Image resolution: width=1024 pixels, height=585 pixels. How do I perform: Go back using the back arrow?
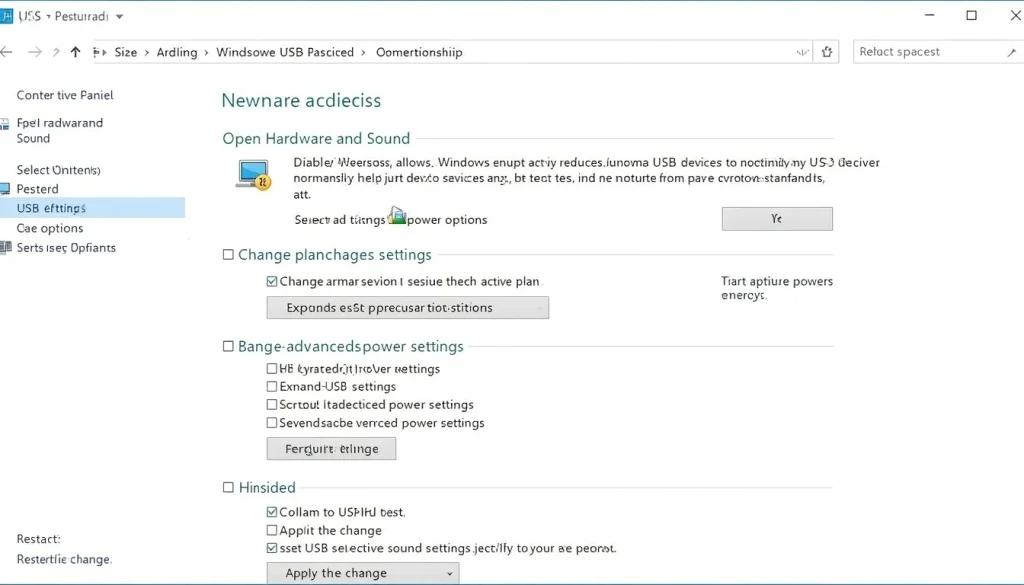point(7,52)
